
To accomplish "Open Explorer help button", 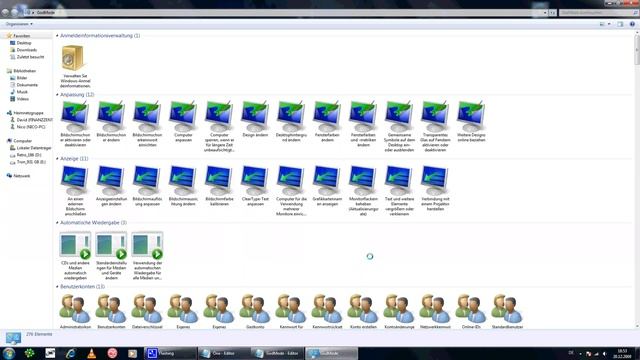I will click(x=632, y=24).
